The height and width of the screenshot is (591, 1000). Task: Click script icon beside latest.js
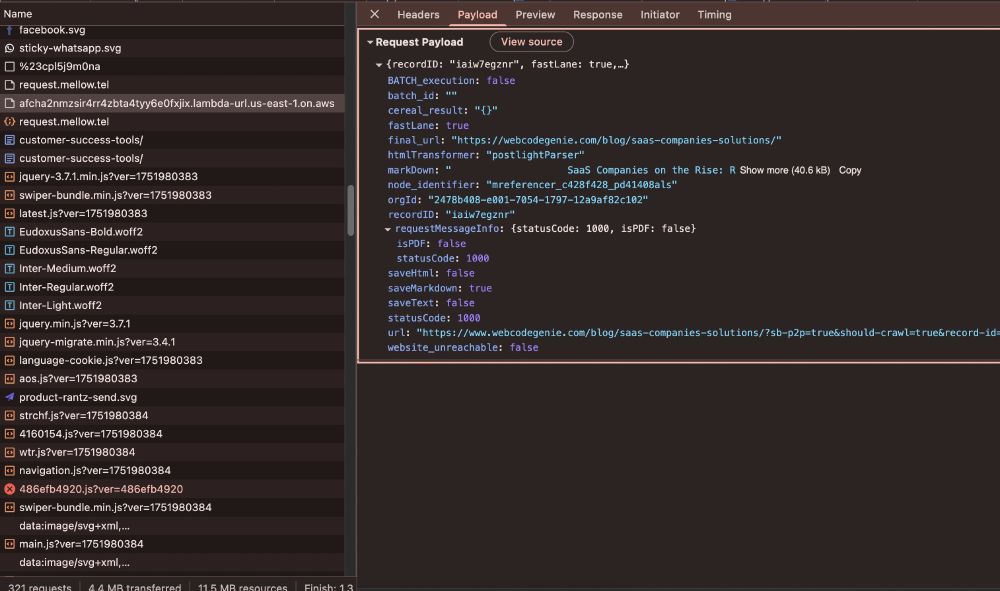pyautogui.click(x=10, y=214)
